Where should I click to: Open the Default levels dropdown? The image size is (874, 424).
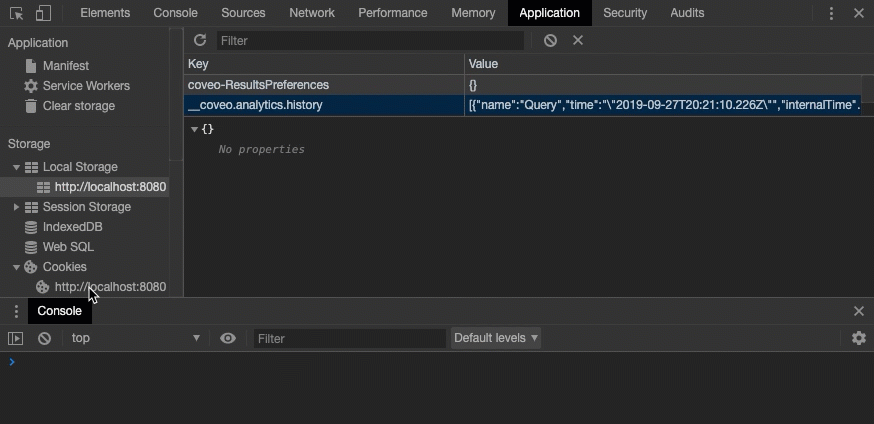coord(496,338)
